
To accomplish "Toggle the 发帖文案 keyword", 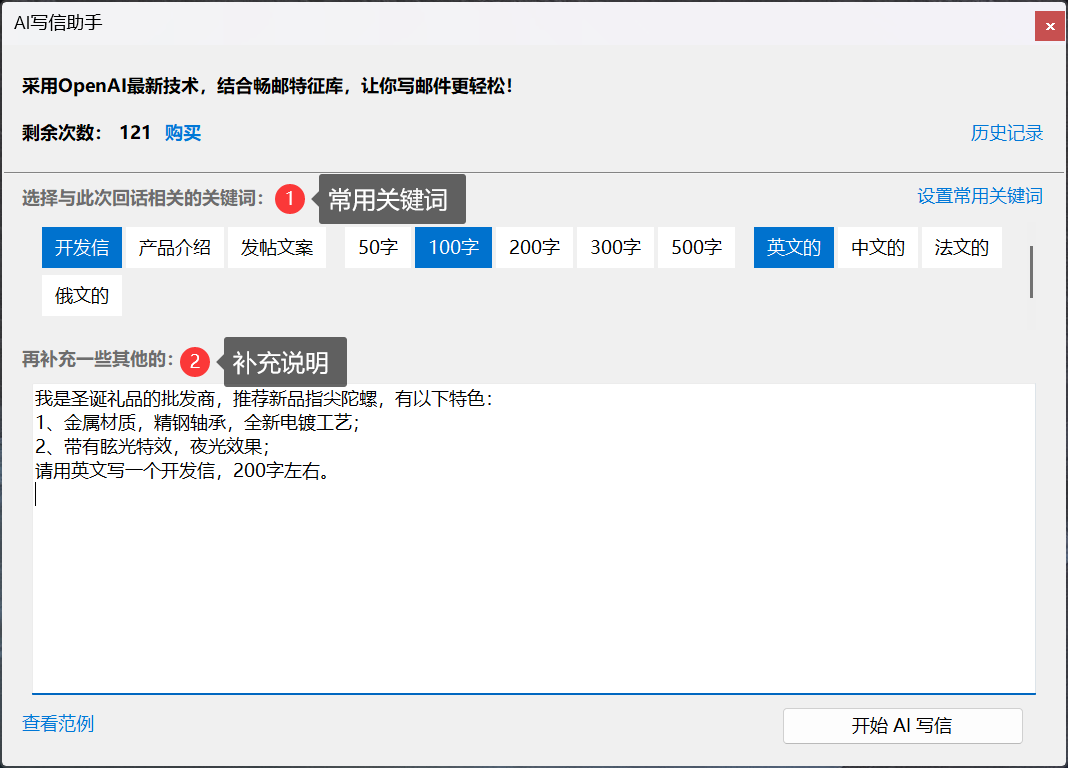I will tap(277, 247).
